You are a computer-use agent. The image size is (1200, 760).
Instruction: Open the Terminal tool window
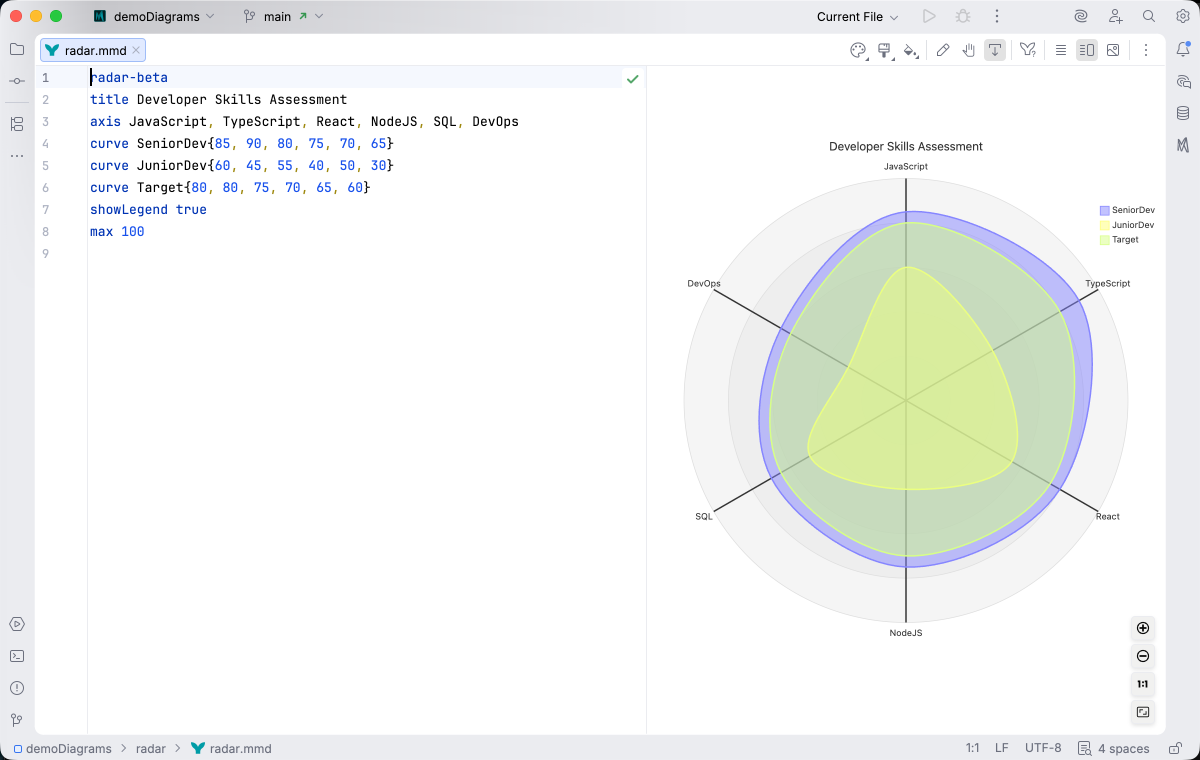pyautogui.click(x=17, y=656)
